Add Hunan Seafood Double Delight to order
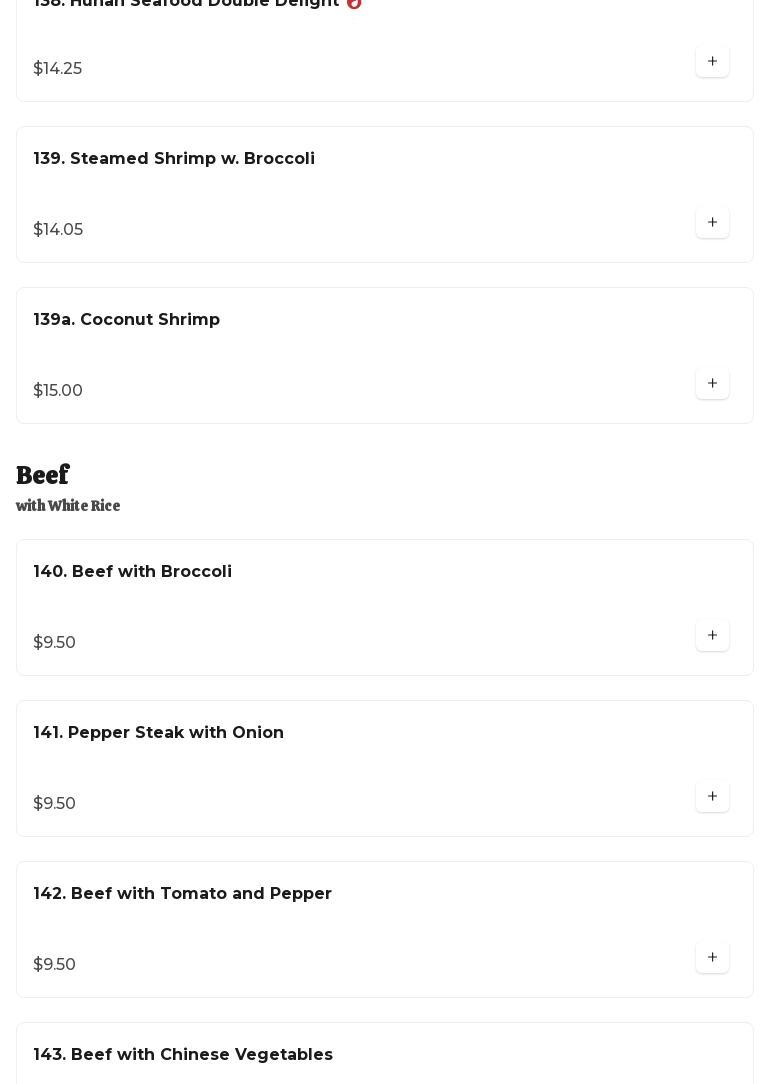This screenshot has width=770, height=1084. [712, 61]
